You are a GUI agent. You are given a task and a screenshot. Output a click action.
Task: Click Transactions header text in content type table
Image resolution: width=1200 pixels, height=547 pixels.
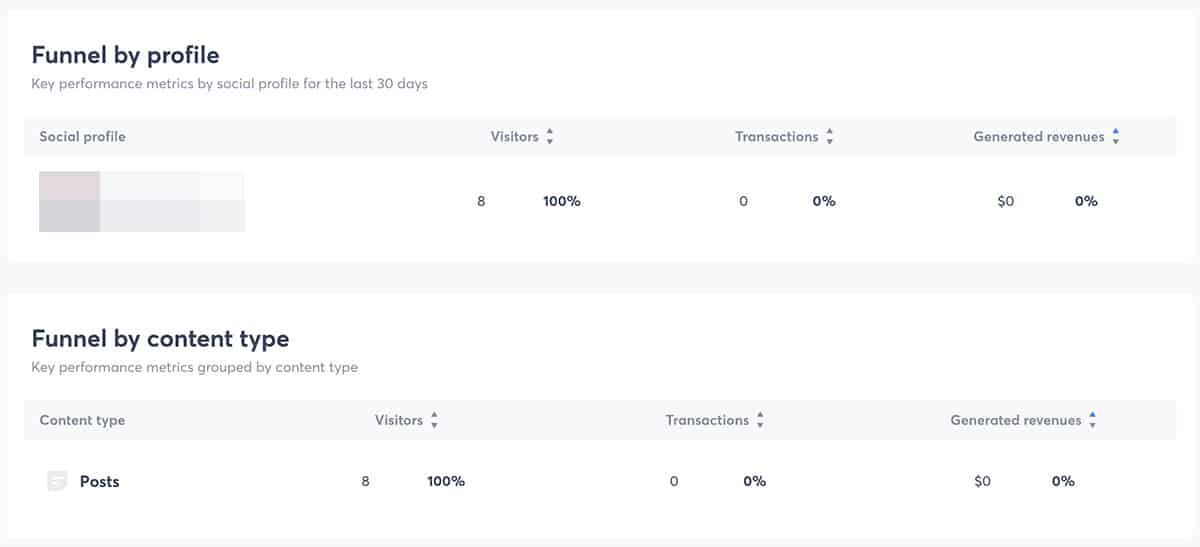(707, 420)
